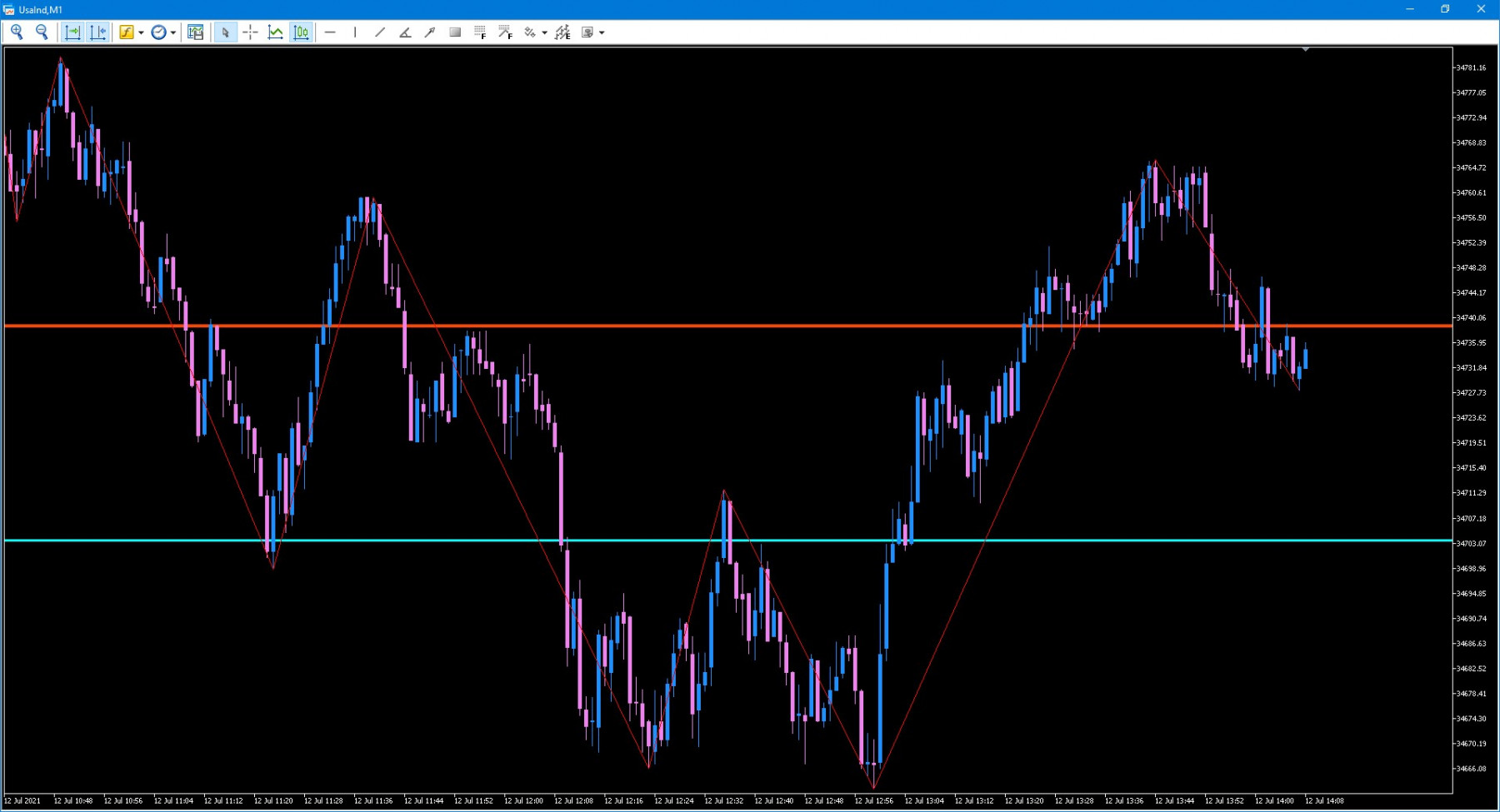Expand the shapes tool dropdown arrow

coord(544,32)
